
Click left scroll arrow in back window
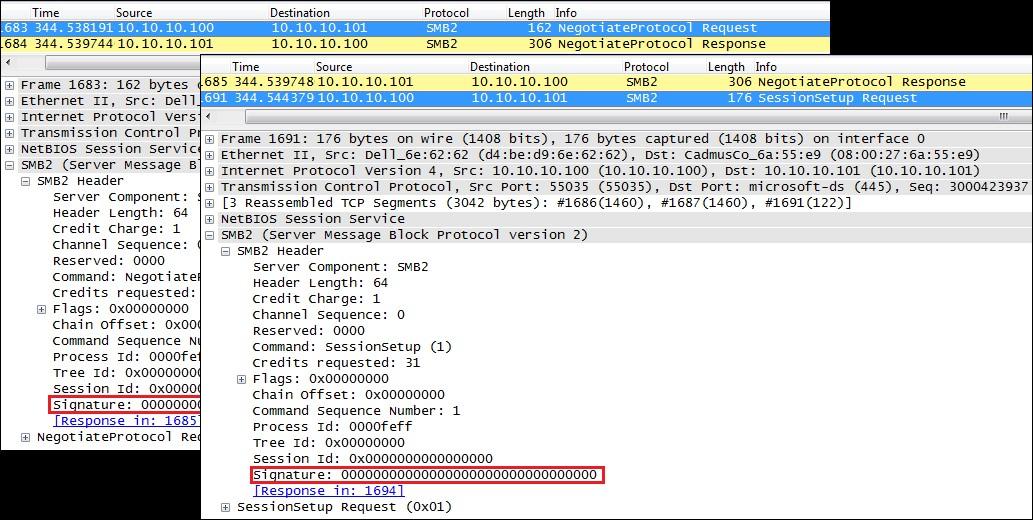pos(9,63)
